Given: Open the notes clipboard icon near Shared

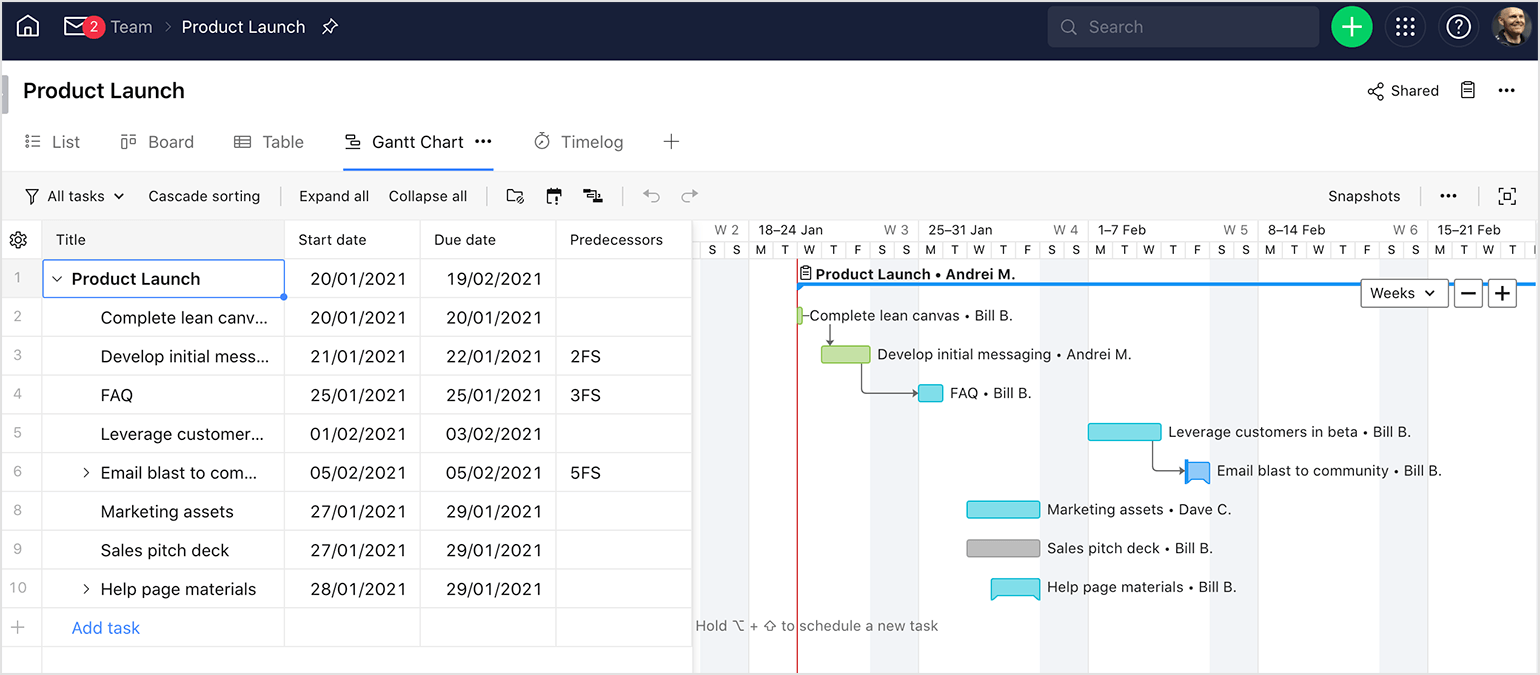Looking at the screenshot, I should pos(1467,90).
